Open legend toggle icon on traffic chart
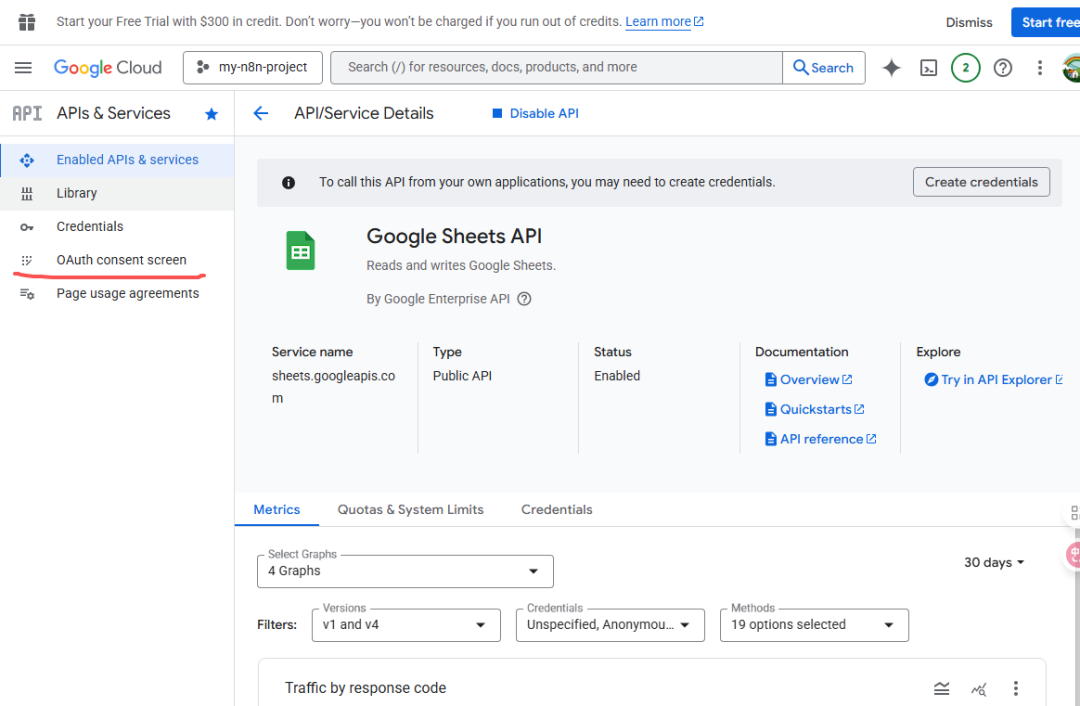Screen dimensions: 1080x706 pyautogui.click(x=941, y=688)
